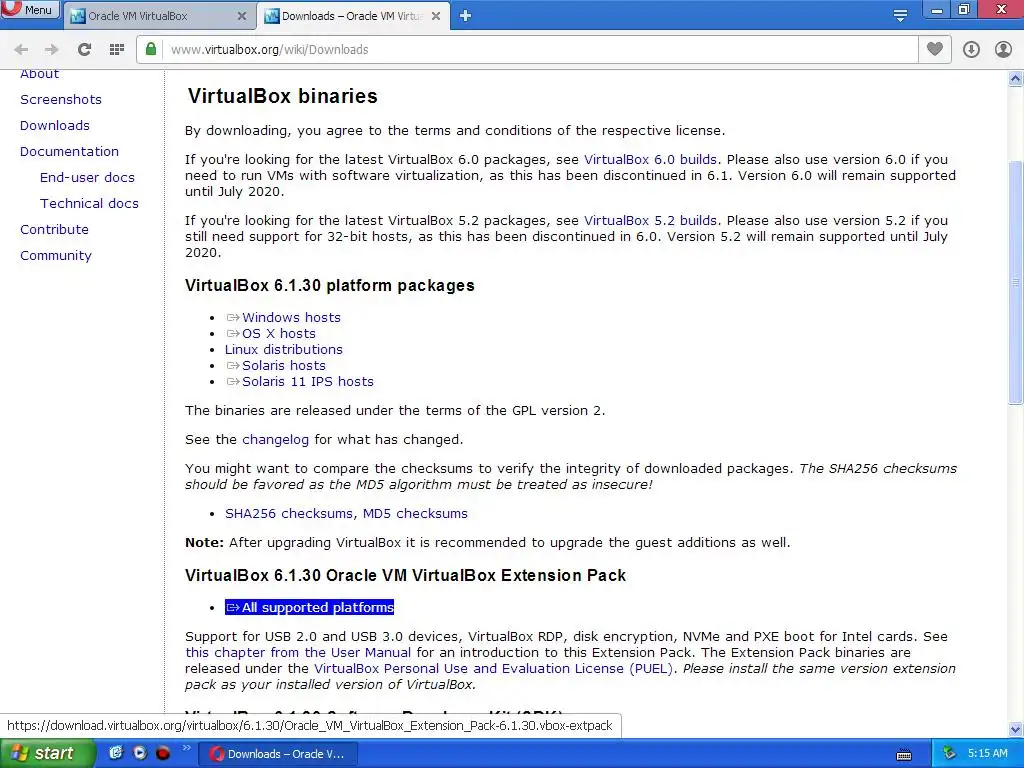The image size is (1024, 768).
Task: Launch the red Opera quick launch icon
Action: pyautogui.click(x=163, y=753)
